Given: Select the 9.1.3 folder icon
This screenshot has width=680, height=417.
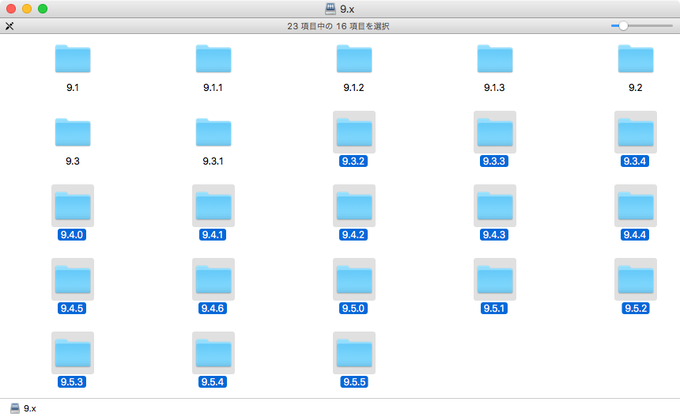Looking at the screenshot, I should pyautogui.click(x=495, y=59).
